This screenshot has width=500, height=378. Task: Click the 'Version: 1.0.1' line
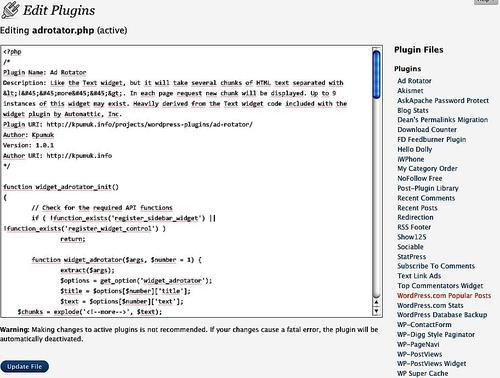pos(28,145)
